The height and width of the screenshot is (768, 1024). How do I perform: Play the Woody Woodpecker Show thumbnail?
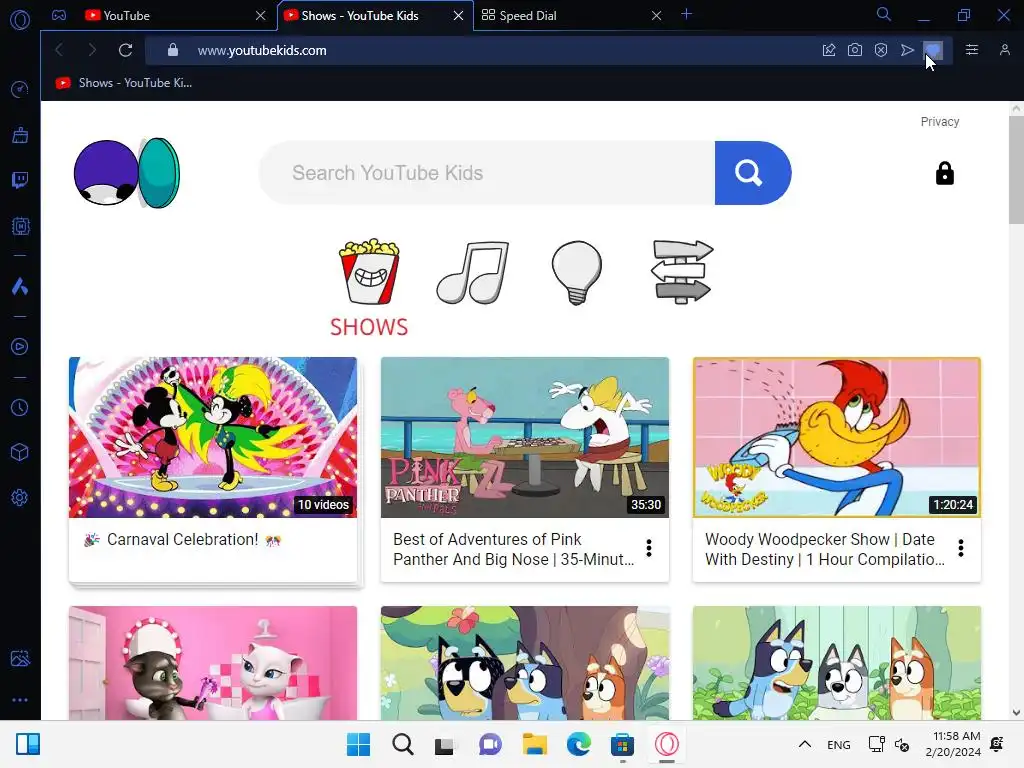coord(837,438)
